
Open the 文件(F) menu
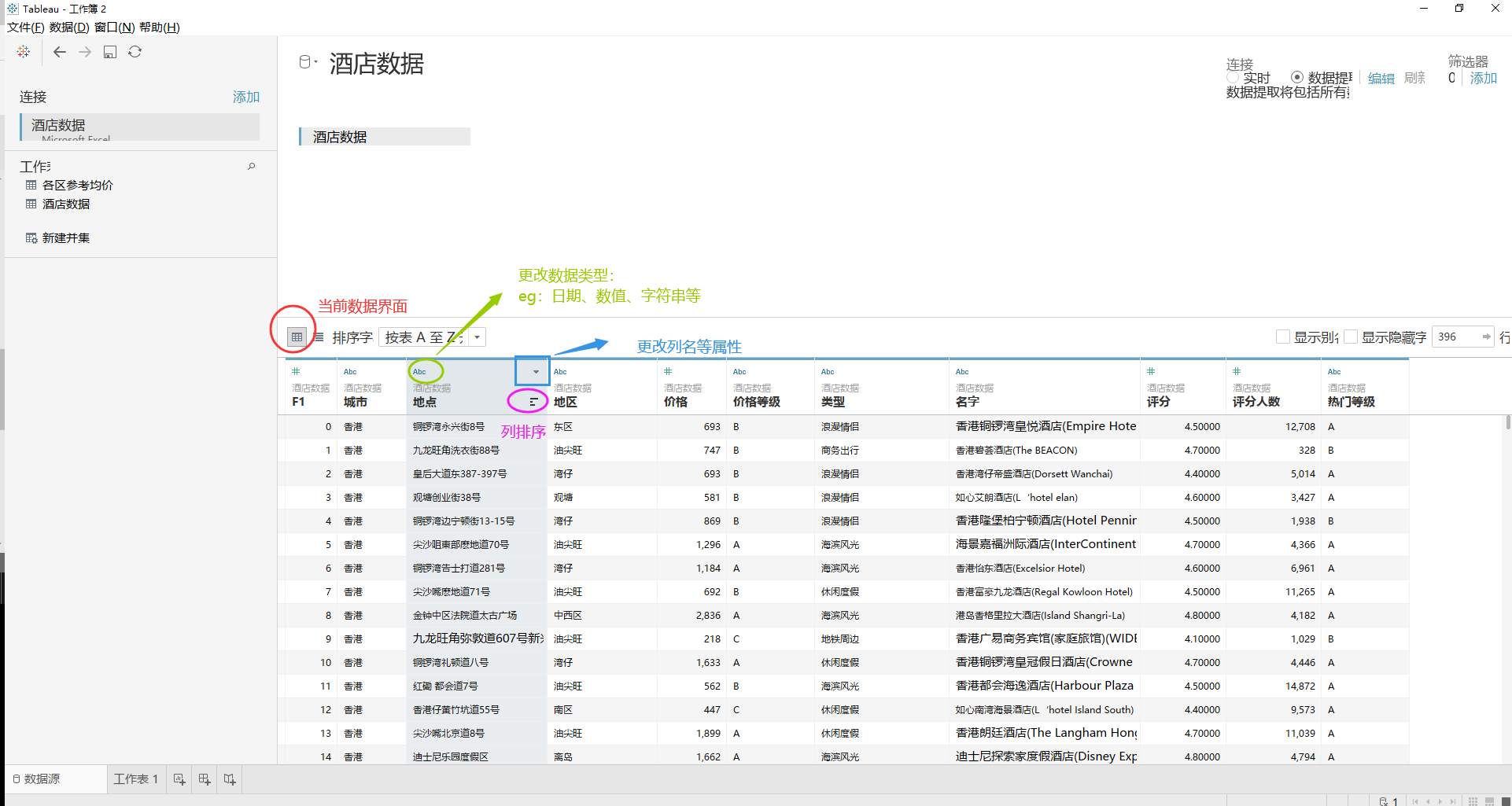(26, 28)
